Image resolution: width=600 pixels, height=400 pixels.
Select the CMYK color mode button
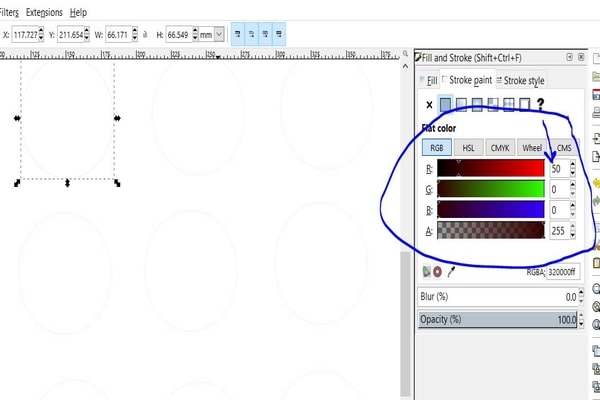[x=500, y=148]
